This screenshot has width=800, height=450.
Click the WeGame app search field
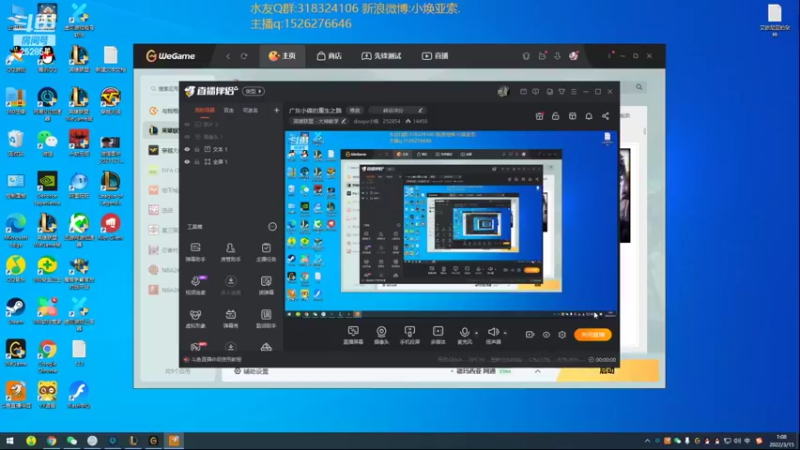[164, 89]
